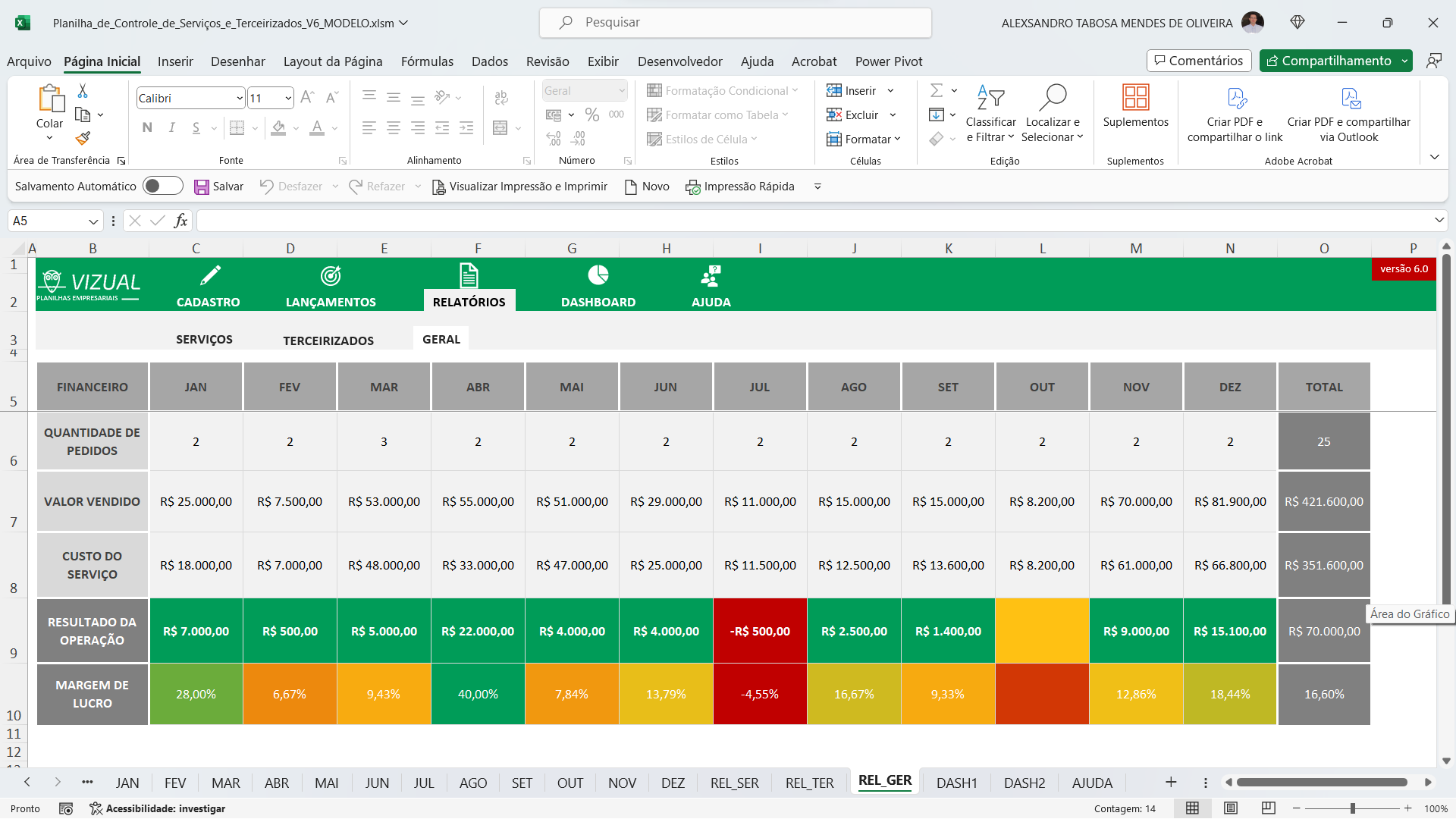
Task: Click the Comentários button
Action: (x=1199, y=61)
